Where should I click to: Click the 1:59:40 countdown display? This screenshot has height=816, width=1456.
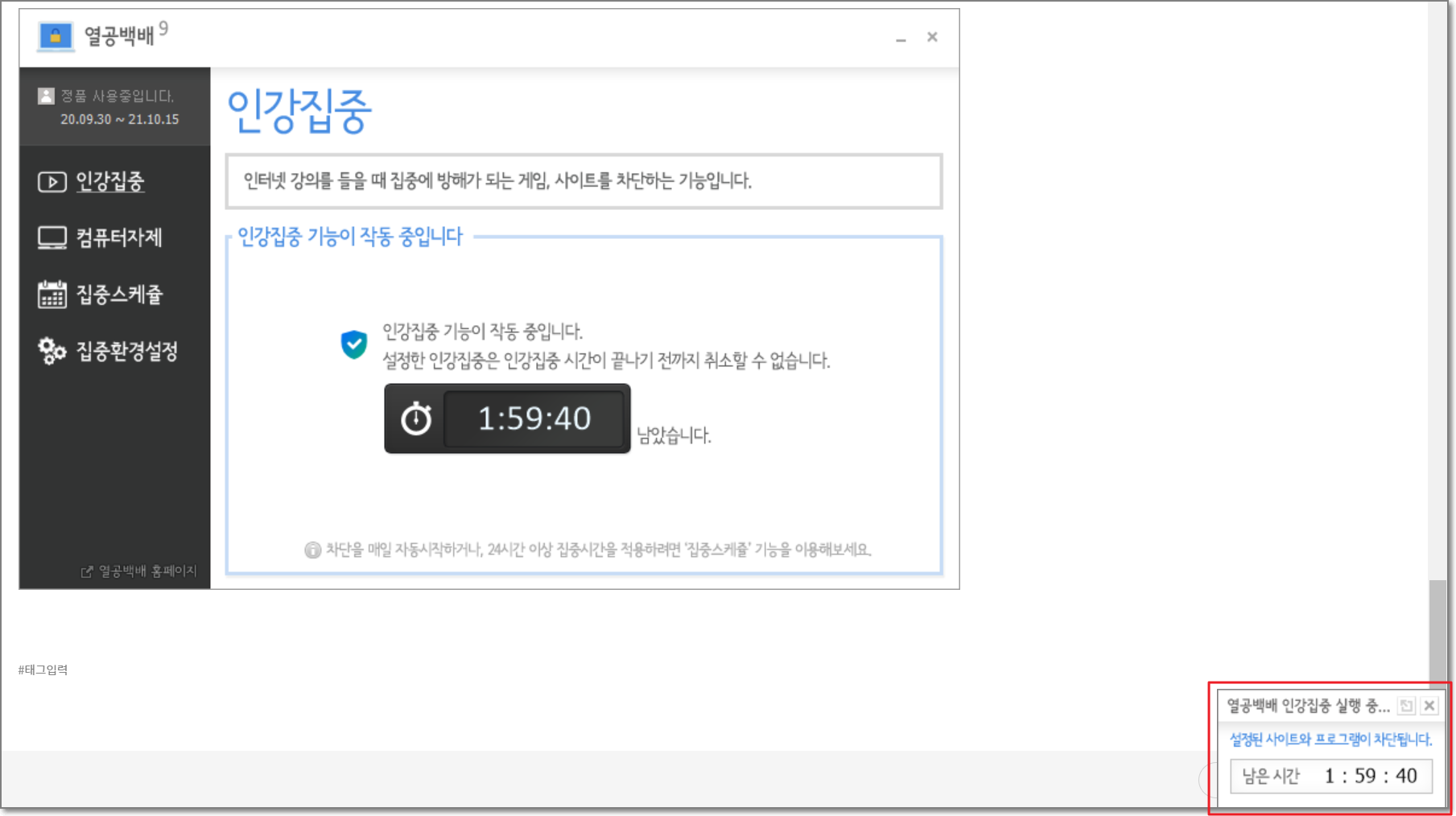pos(534,418)
